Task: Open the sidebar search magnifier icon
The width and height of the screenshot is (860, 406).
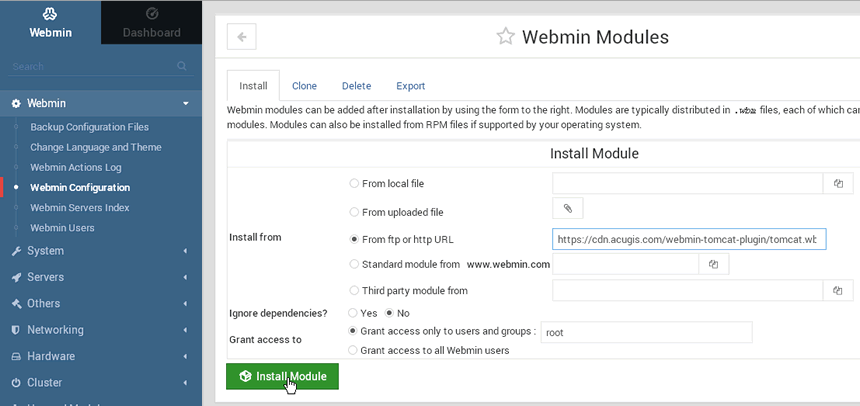Action: [x=182, y=66]
